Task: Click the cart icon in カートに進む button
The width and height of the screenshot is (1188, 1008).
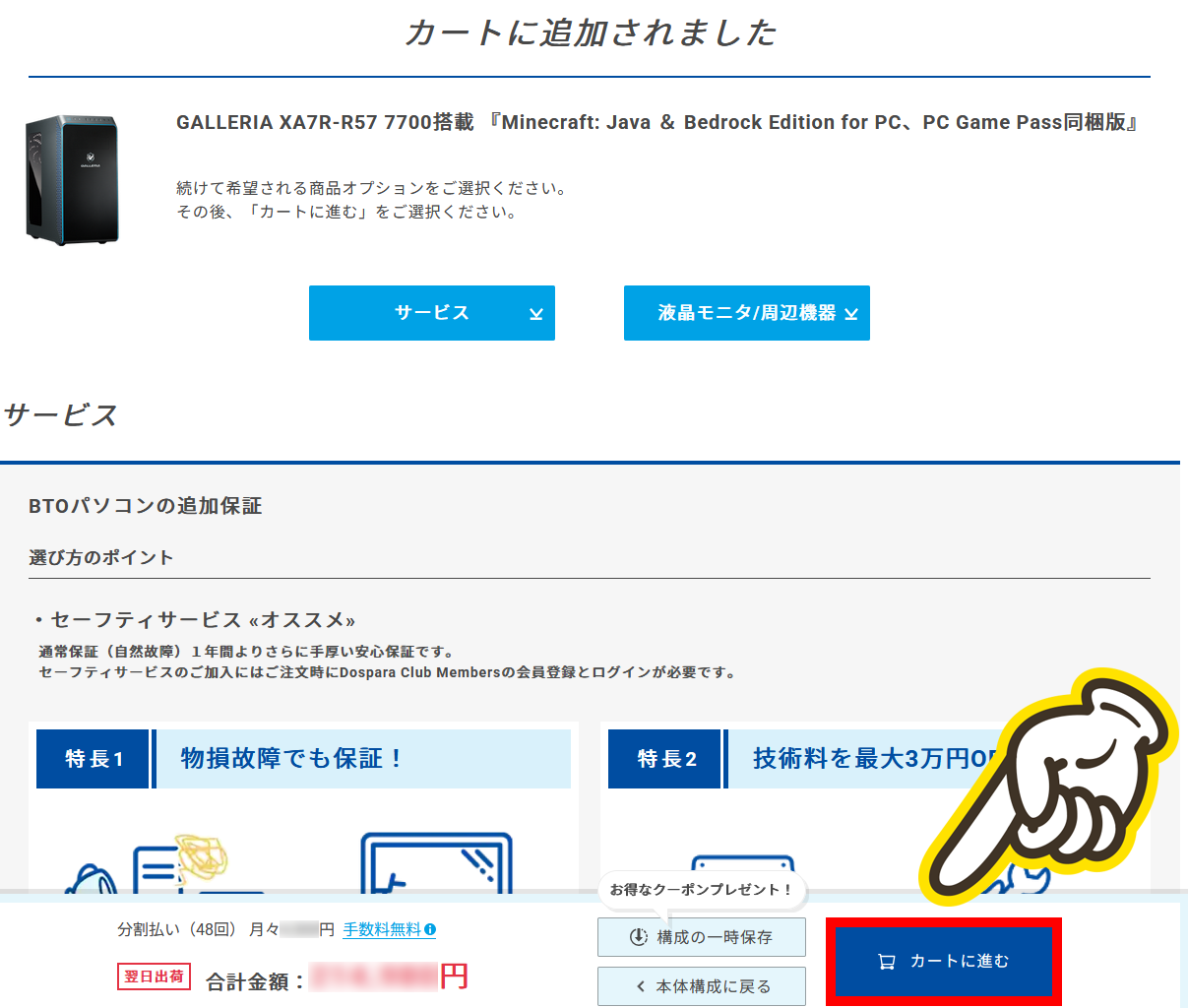Action: point(887,962)
